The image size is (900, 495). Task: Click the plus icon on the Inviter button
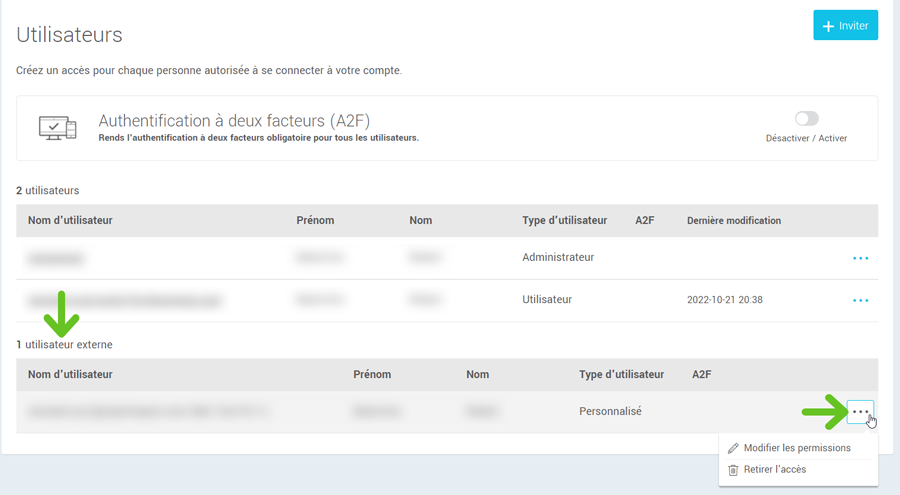(828, 26)
